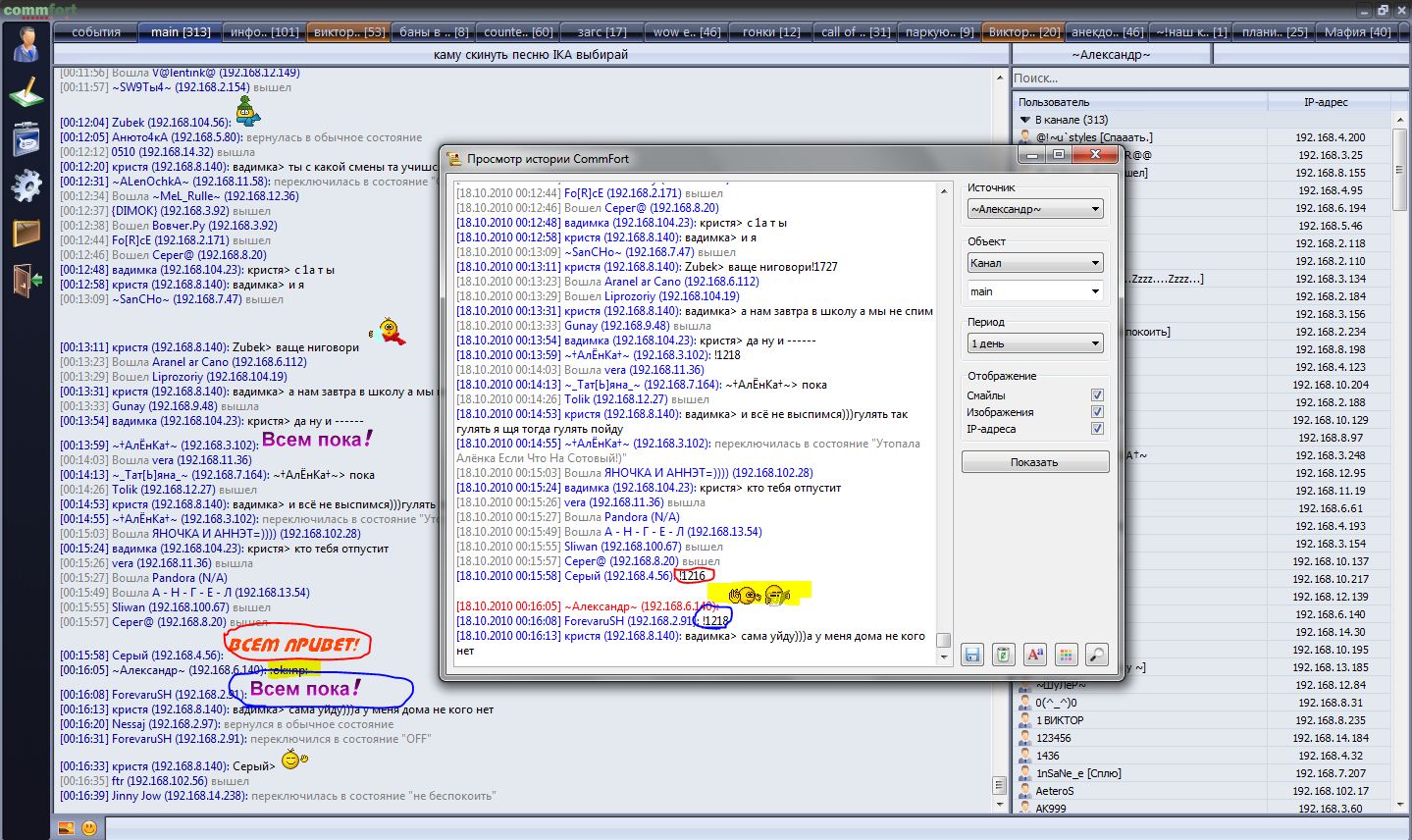Open the user profile icon in sidebar
Viewport: 1412px width, 840px height.
[26, 43]
